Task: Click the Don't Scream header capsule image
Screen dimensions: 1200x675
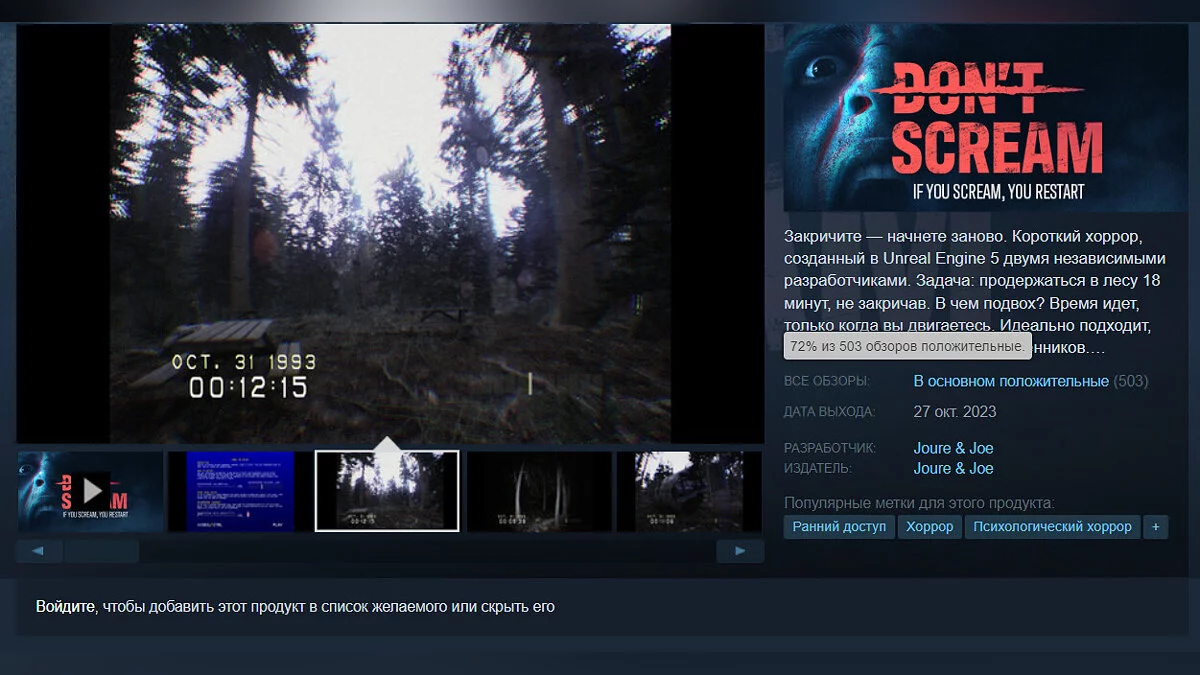Action: pyautogui.click(x=985, y=118)
